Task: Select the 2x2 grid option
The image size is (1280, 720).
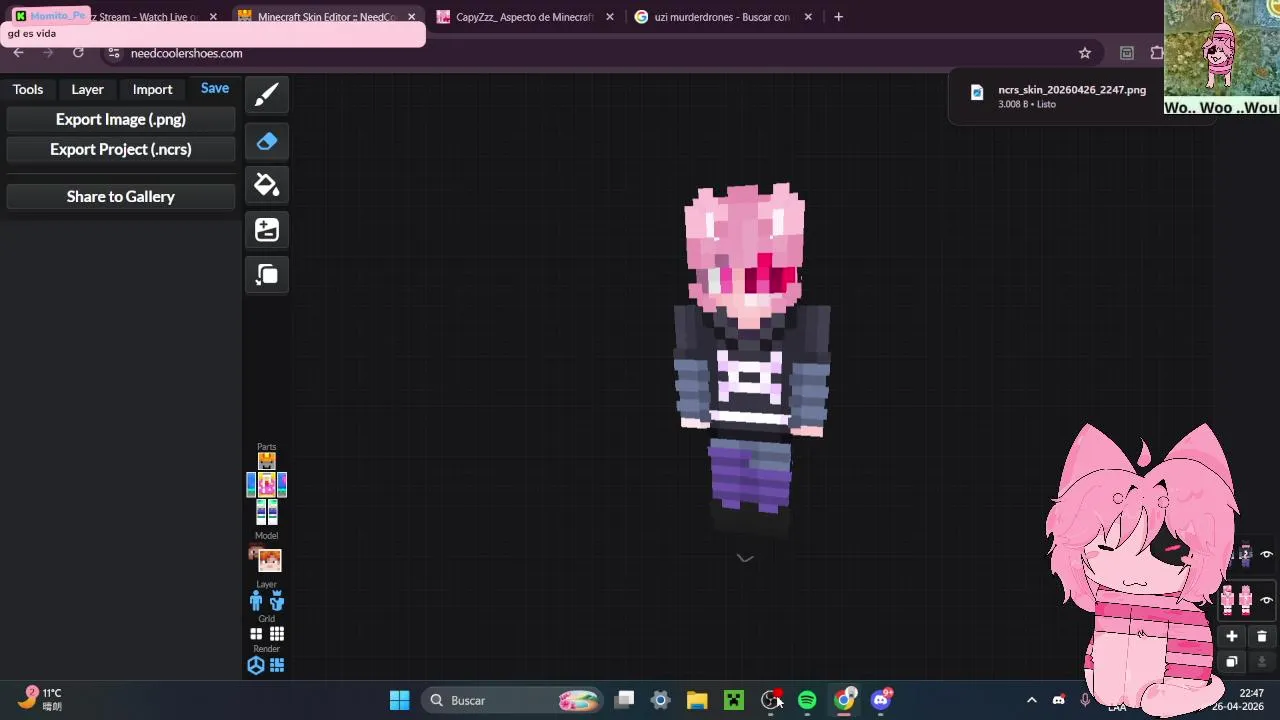Action: tap(256, 634)
